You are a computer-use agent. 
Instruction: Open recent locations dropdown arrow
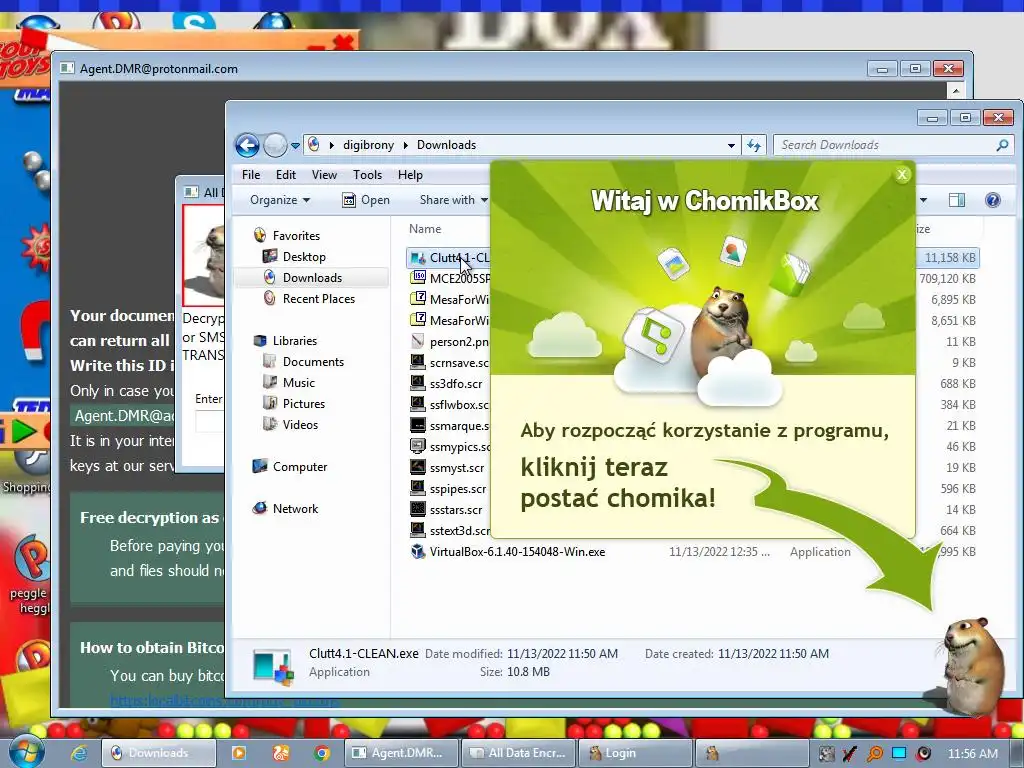pyautogui.click(x=295, y=146)
